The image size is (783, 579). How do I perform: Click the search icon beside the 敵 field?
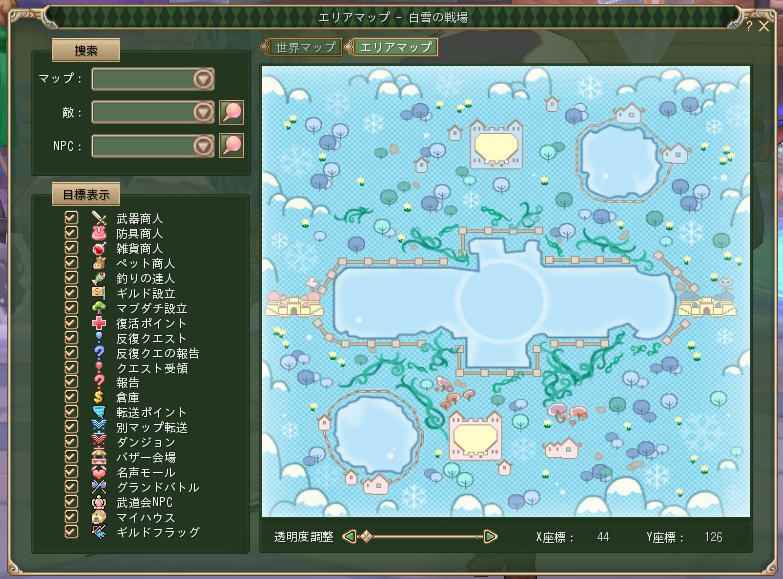point(231,111)
